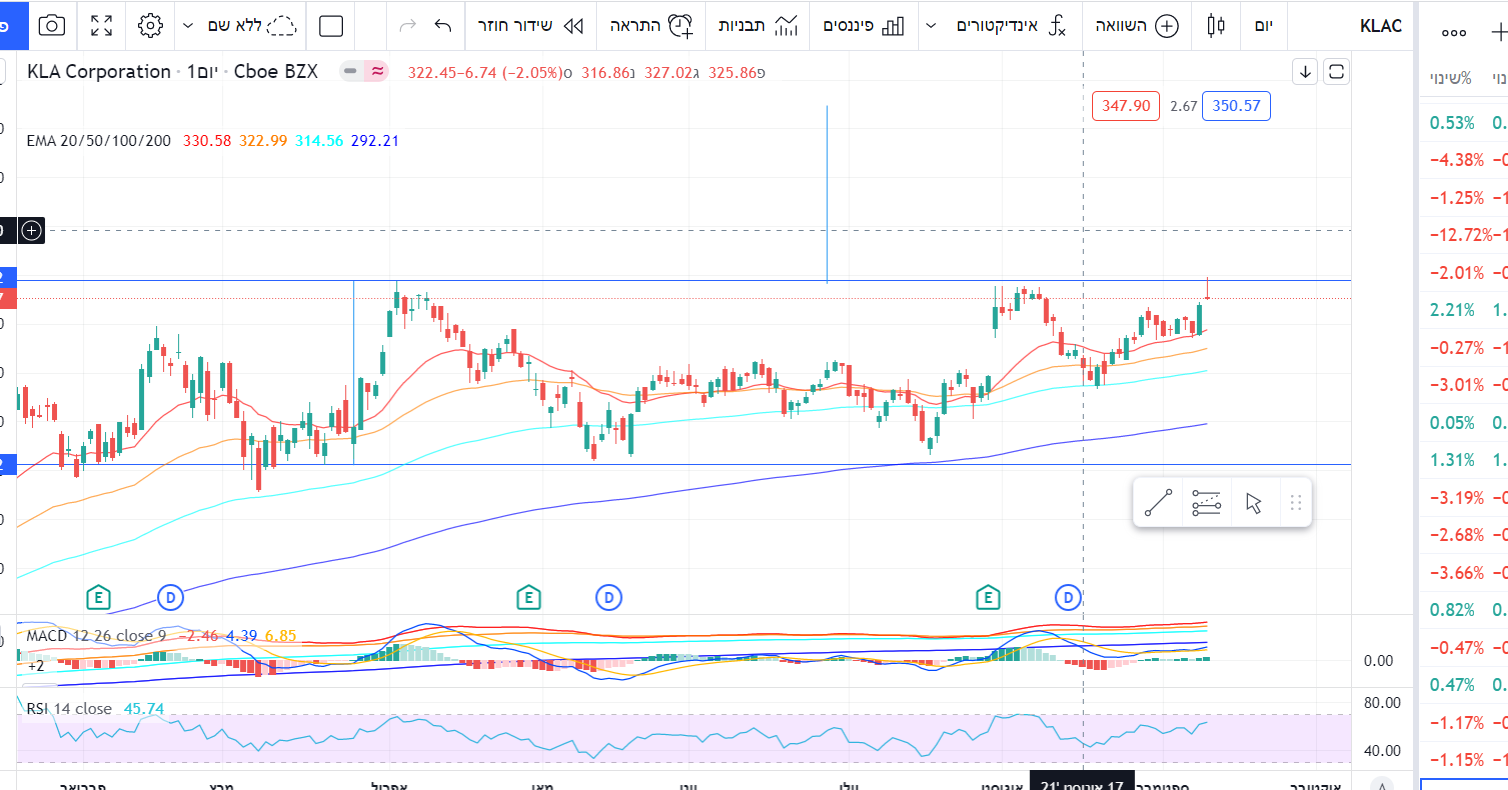Image resolution: width=1508 pixels, height=790 pixels.
Task: Click the rounded rectangle pane icon at chart corner
Action: tap(1336, 72)
